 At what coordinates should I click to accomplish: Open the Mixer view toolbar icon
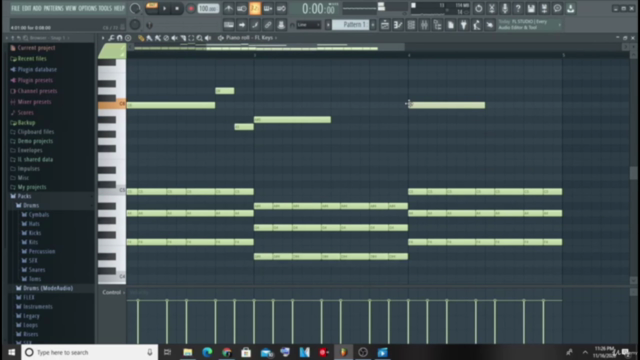pos(424,25)
